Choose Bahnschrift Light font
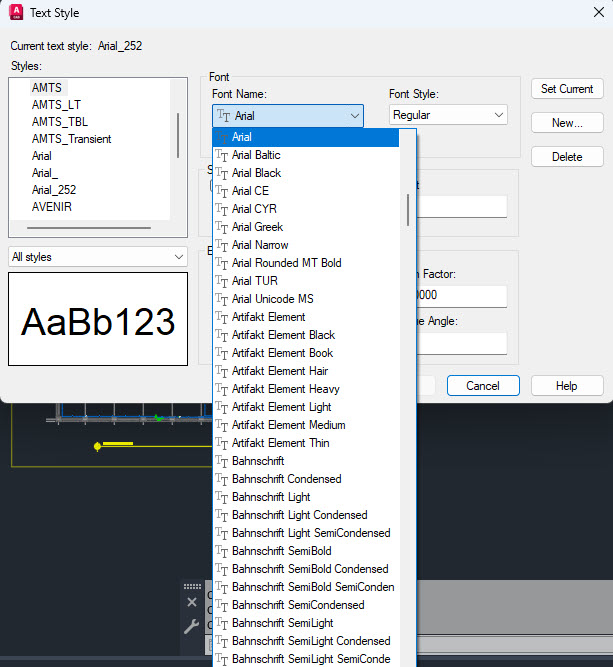Viewport: 613px width, 667px height. 306,497
